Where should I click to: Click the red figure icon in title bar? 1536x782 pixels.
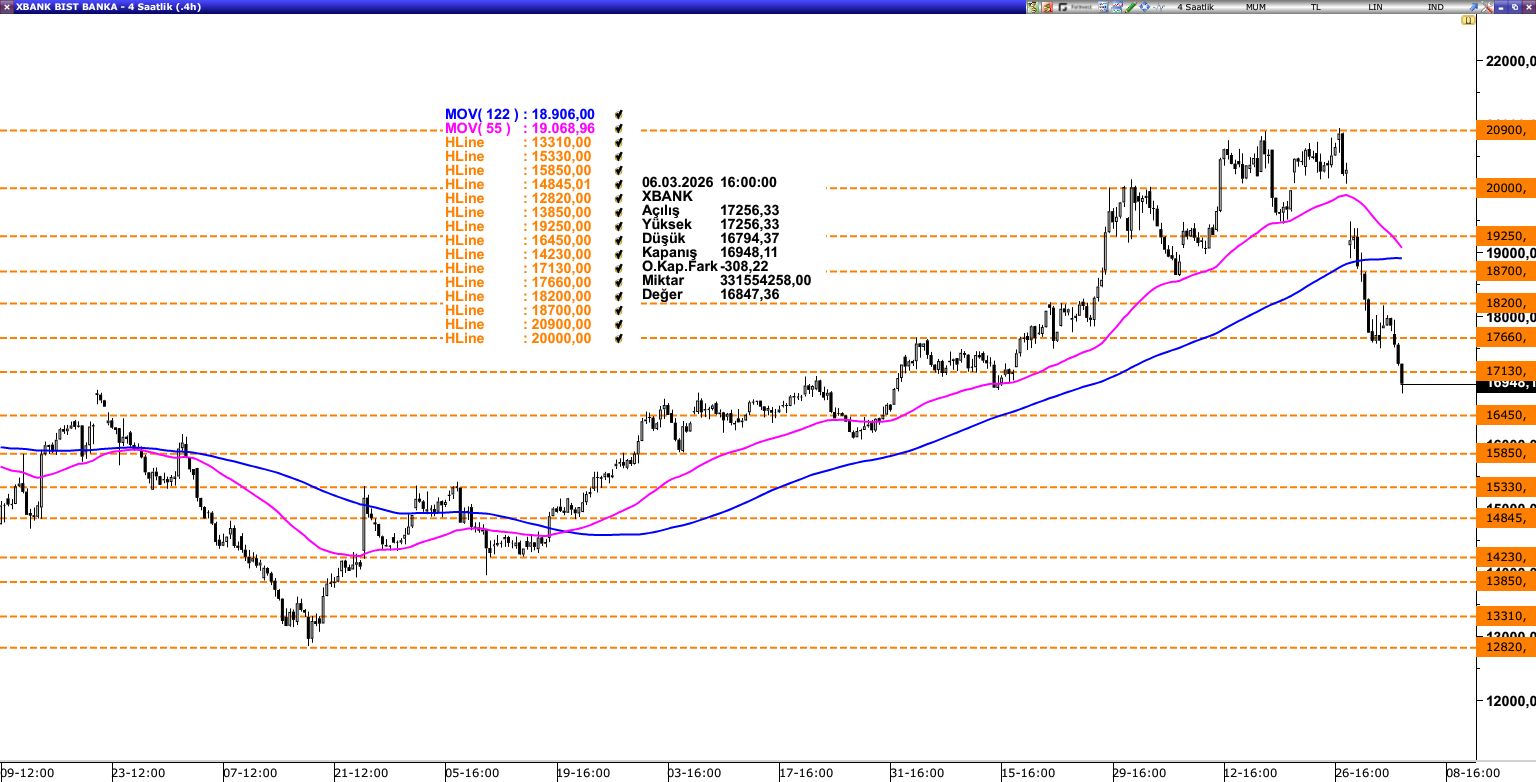pos(1048,7)
